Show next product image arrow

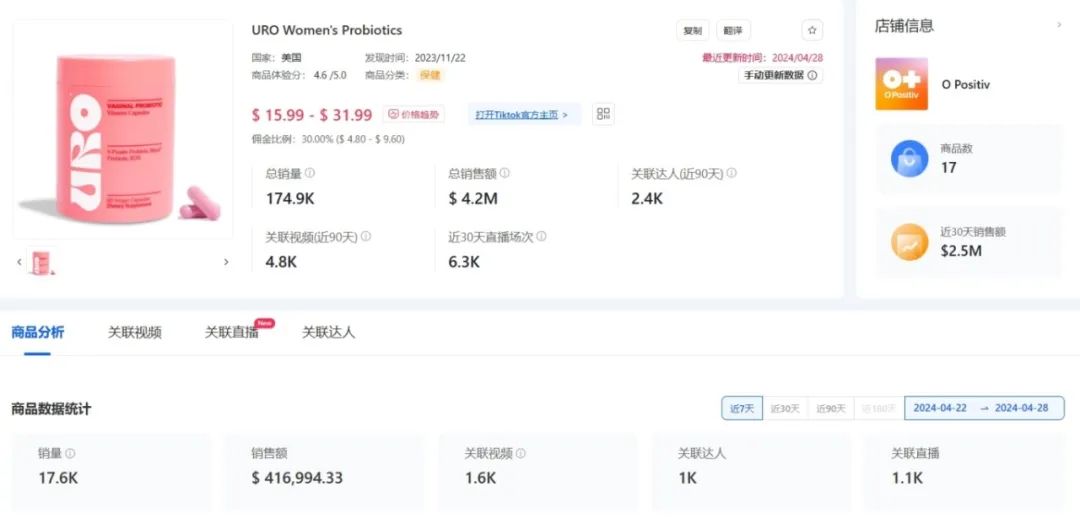pos(226,262)
